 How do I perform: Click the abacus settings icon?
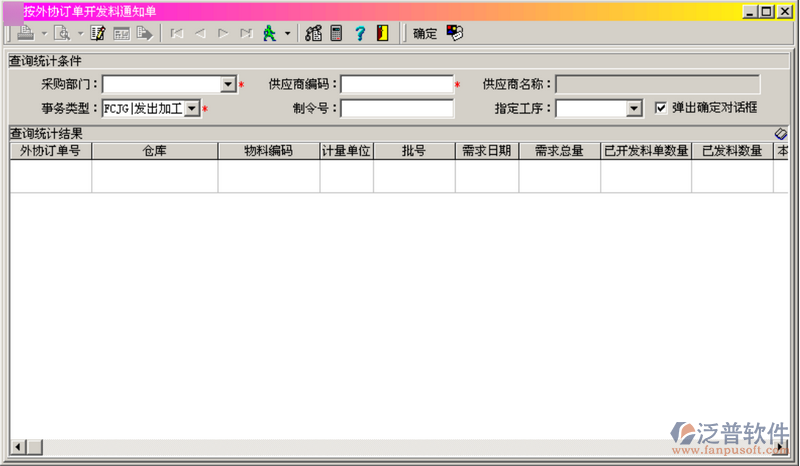click(314, 34)
